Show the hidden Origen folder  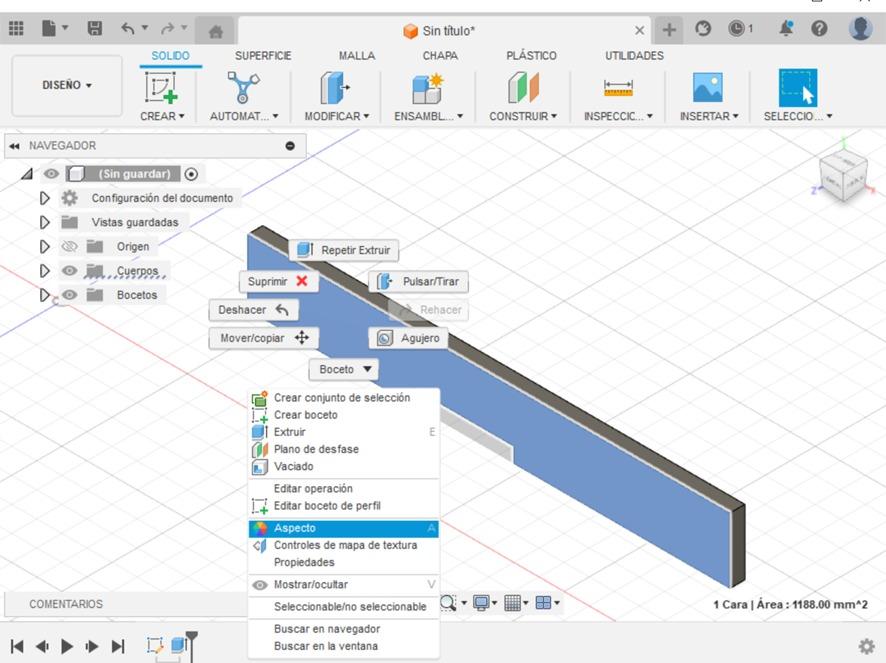point(69,246)
